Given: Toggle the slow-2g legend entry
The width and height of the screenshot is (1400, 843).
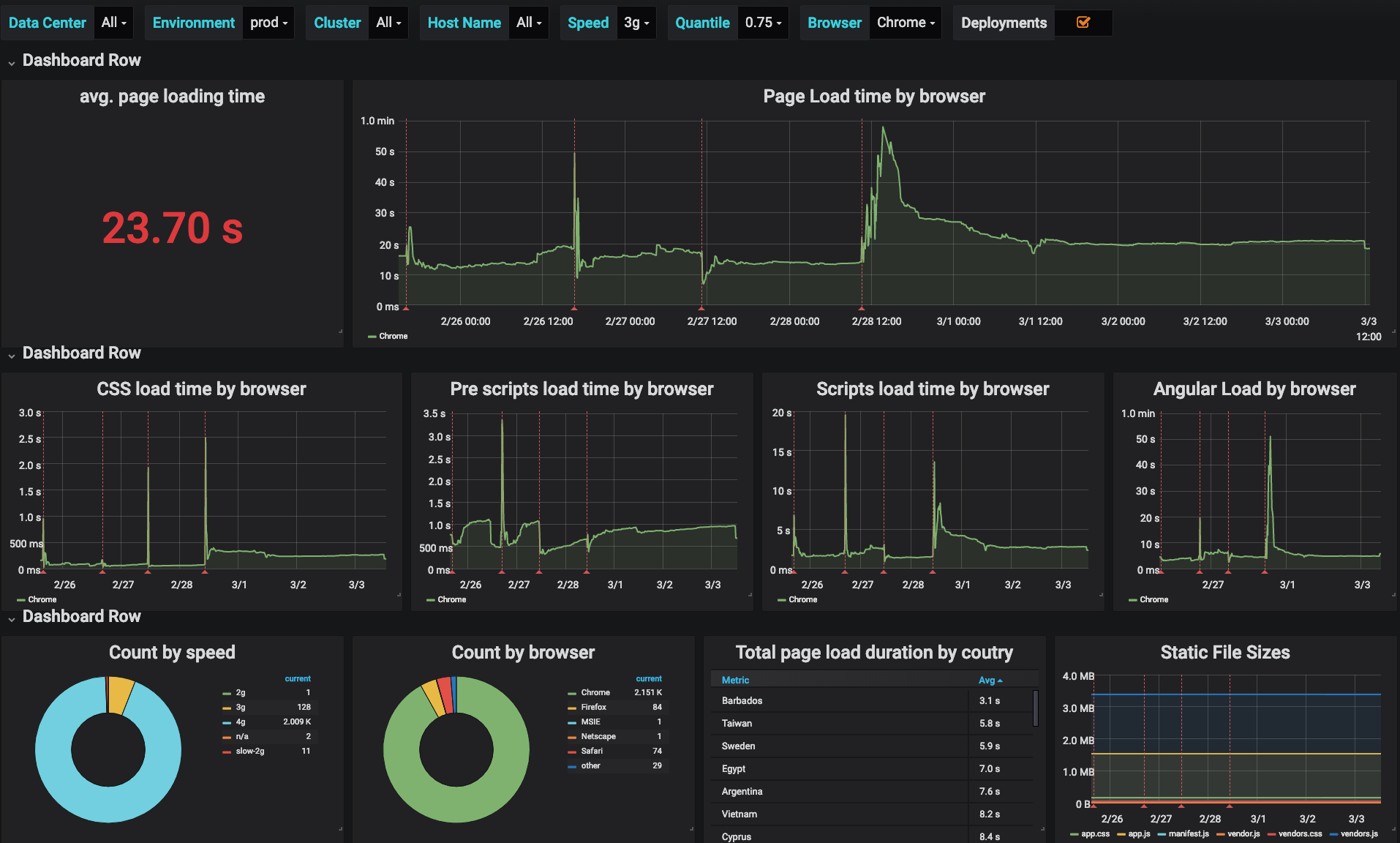Looking at the screenshot, I should point(250,751).
